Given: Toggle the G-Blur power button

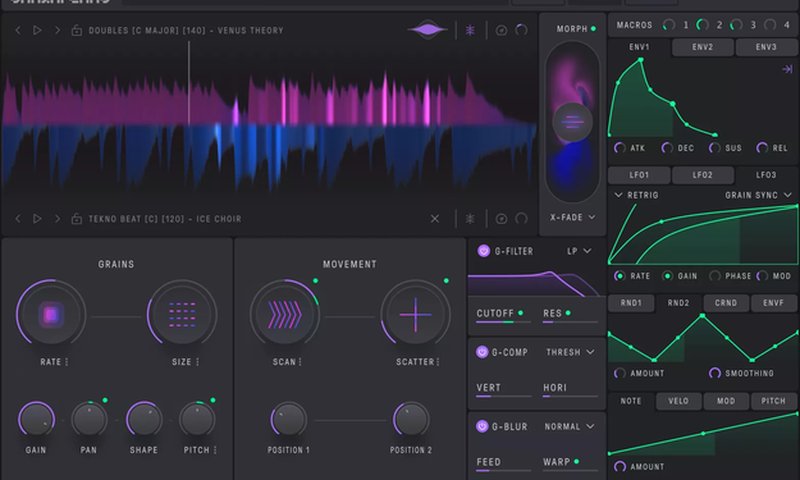Looking at the screenshot, I should point(484,427).
